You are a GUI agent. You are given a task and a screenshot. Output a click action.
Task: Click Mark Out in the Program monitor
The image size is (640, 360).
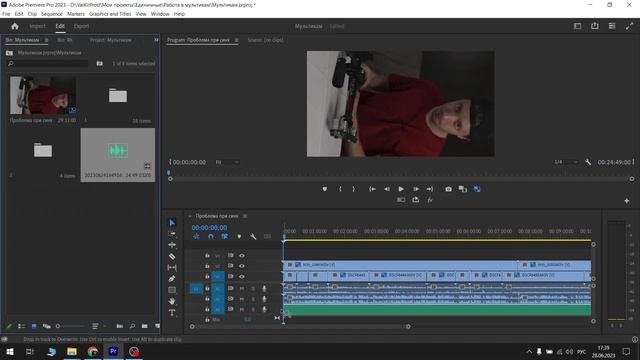[x=353, y=189]
